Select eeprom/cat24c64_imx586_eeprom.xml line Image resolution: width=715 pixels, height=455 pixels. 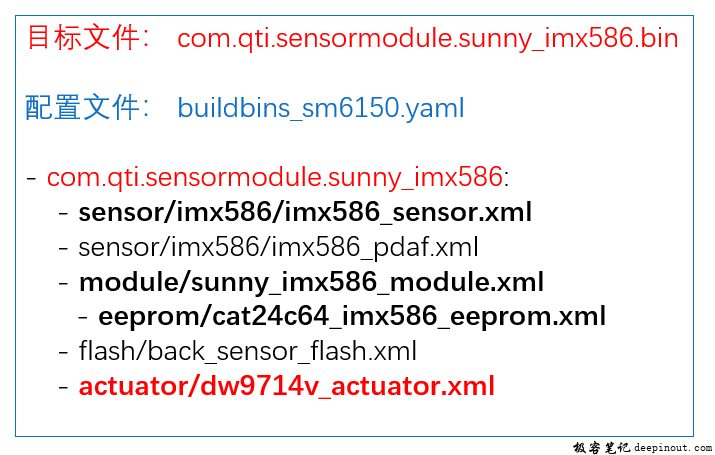pyautogui.click(x=352, y=317)
